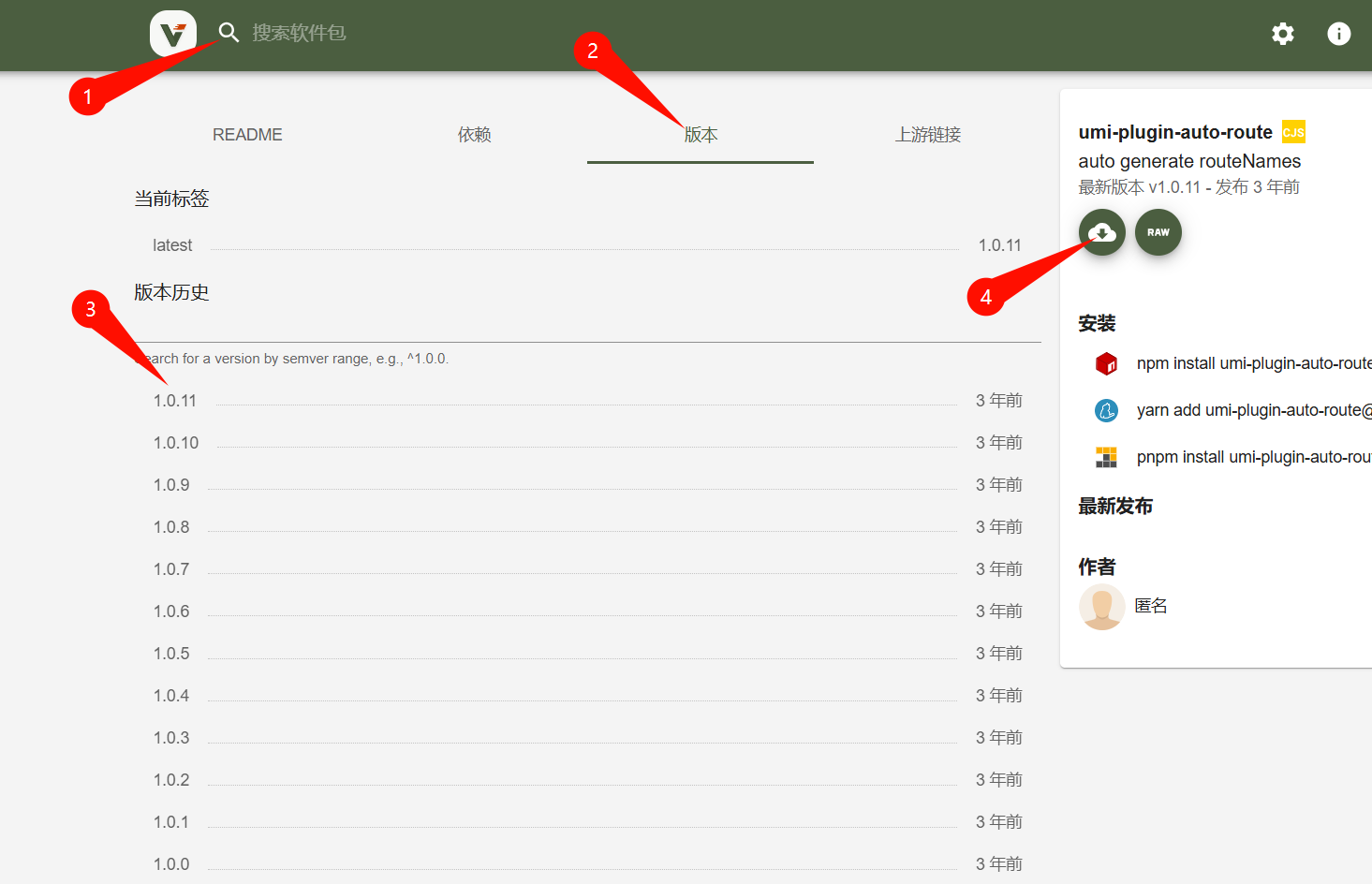Focus the 搜索软件包 search field
The height and width of the screenshot is (884, 1372).
pyautogui.click(x=299, y=33)
